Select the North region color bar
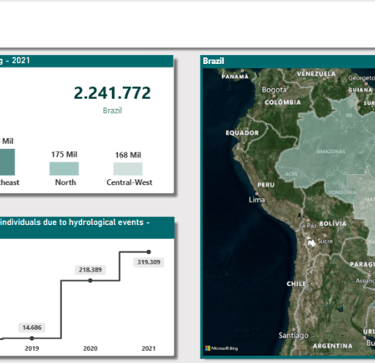The width and height of the screenshot is (375, 363). 64,168
